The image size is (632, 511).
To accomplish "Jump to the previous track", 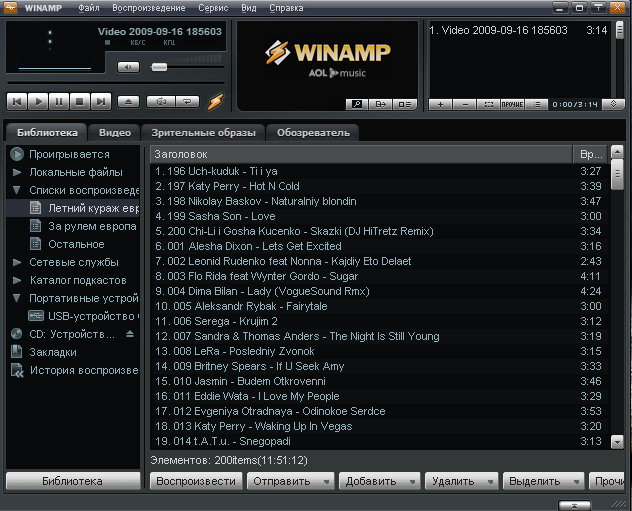I will click(17, 102).
